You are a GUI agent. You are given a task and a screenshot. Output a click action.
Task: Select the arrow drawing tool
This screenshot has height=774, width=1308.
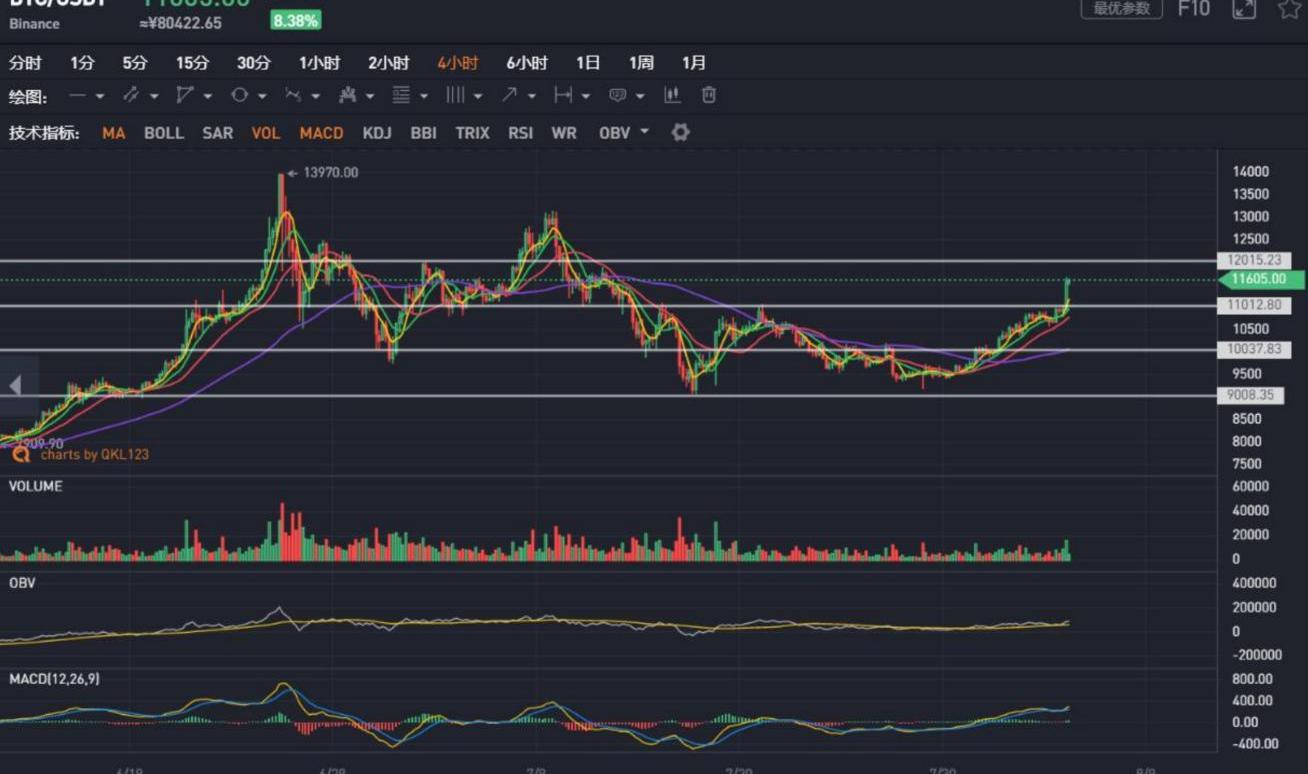point(510,95)
